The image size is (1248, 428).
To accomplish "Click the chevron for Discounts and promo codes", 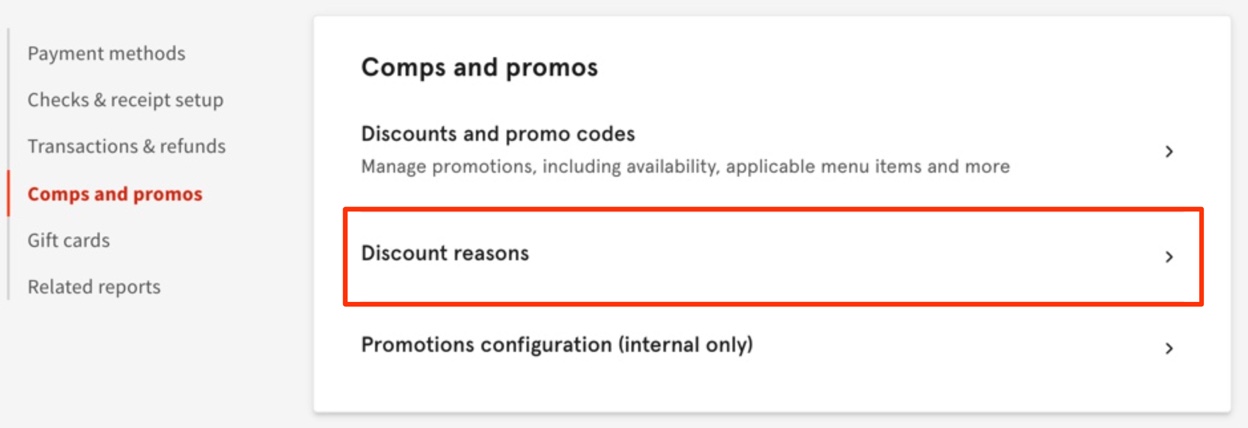I will (1168, 152).
